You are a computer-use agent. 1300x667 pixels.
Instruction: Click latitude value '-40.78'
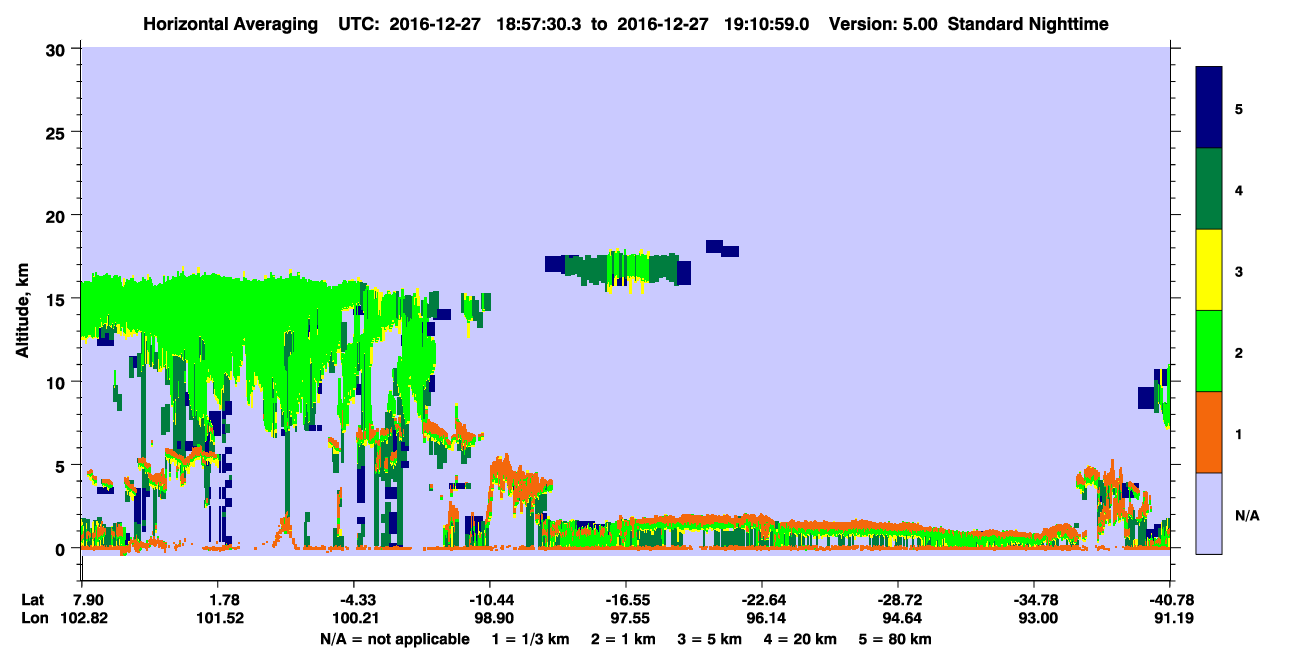[1169, 599]
